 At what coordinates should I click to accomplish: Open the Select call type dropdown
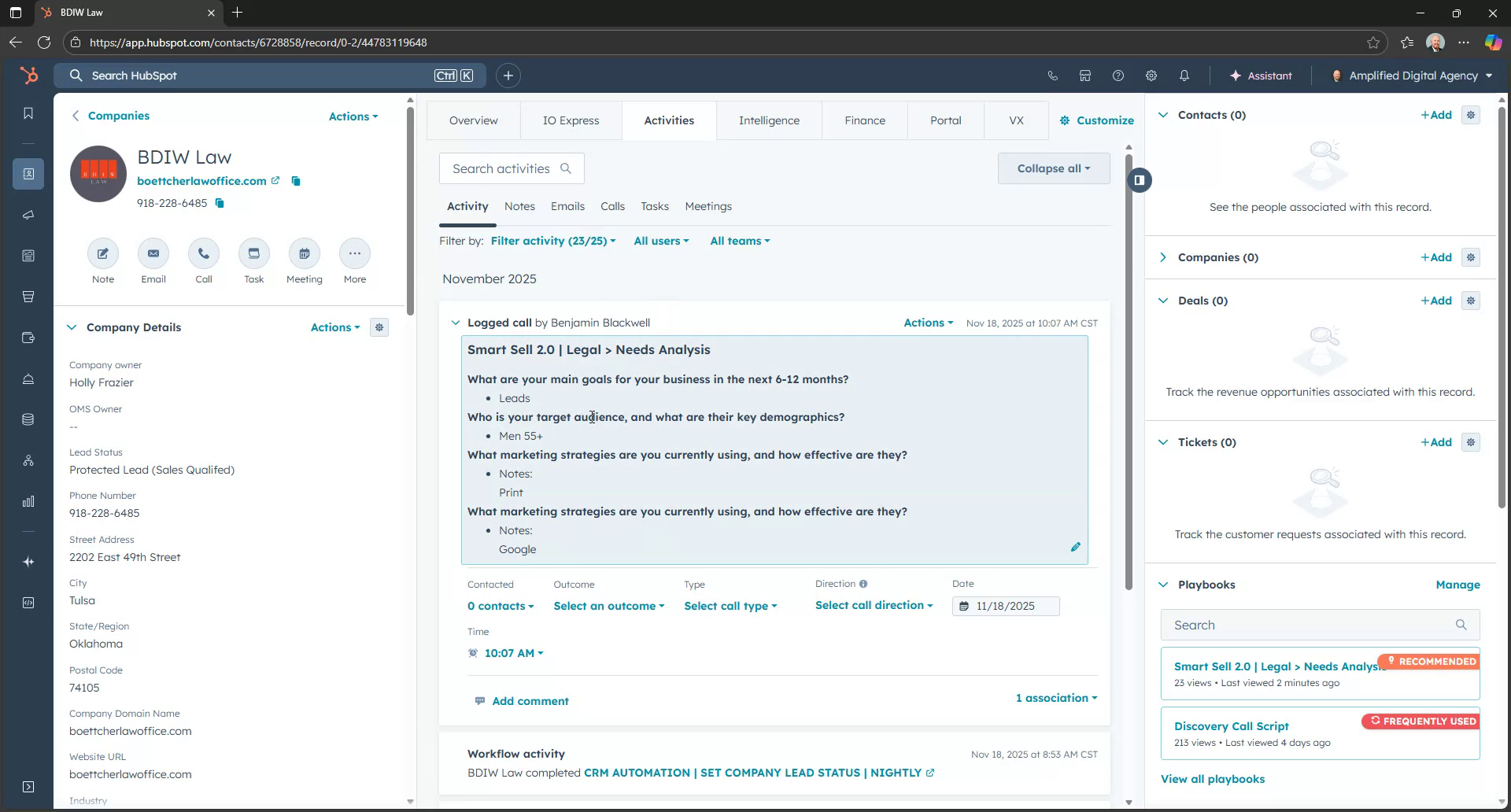click(730, 606)
